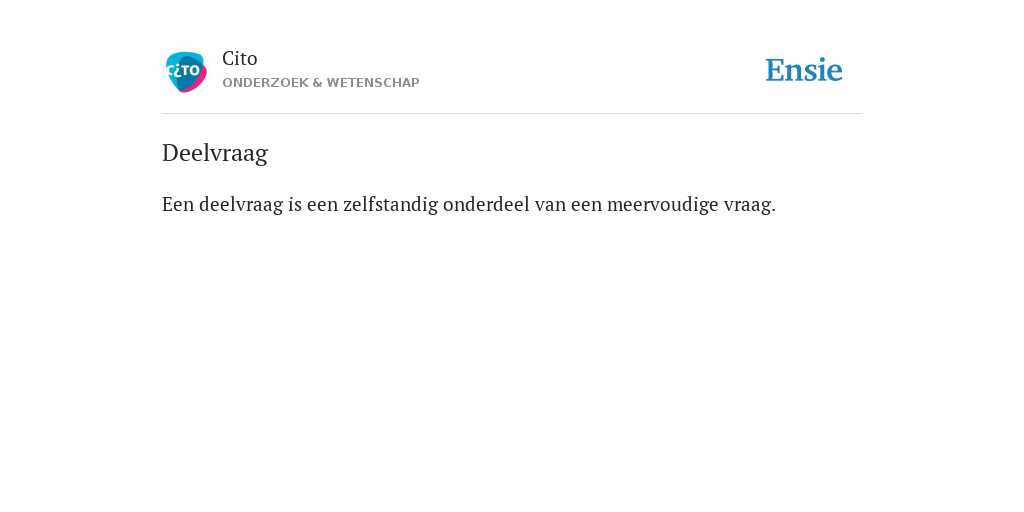Click the pink edge of the Cito logo
The image size is (1024, 512).
coord(198,83)
